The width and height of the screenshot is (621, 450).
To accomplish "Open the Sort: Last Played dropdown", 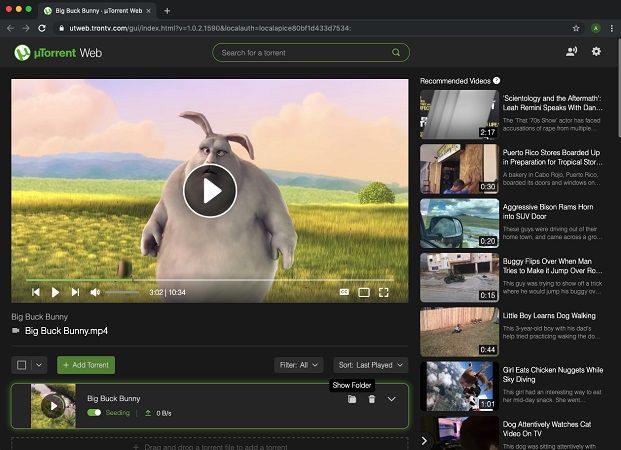I will coord(371,365).
